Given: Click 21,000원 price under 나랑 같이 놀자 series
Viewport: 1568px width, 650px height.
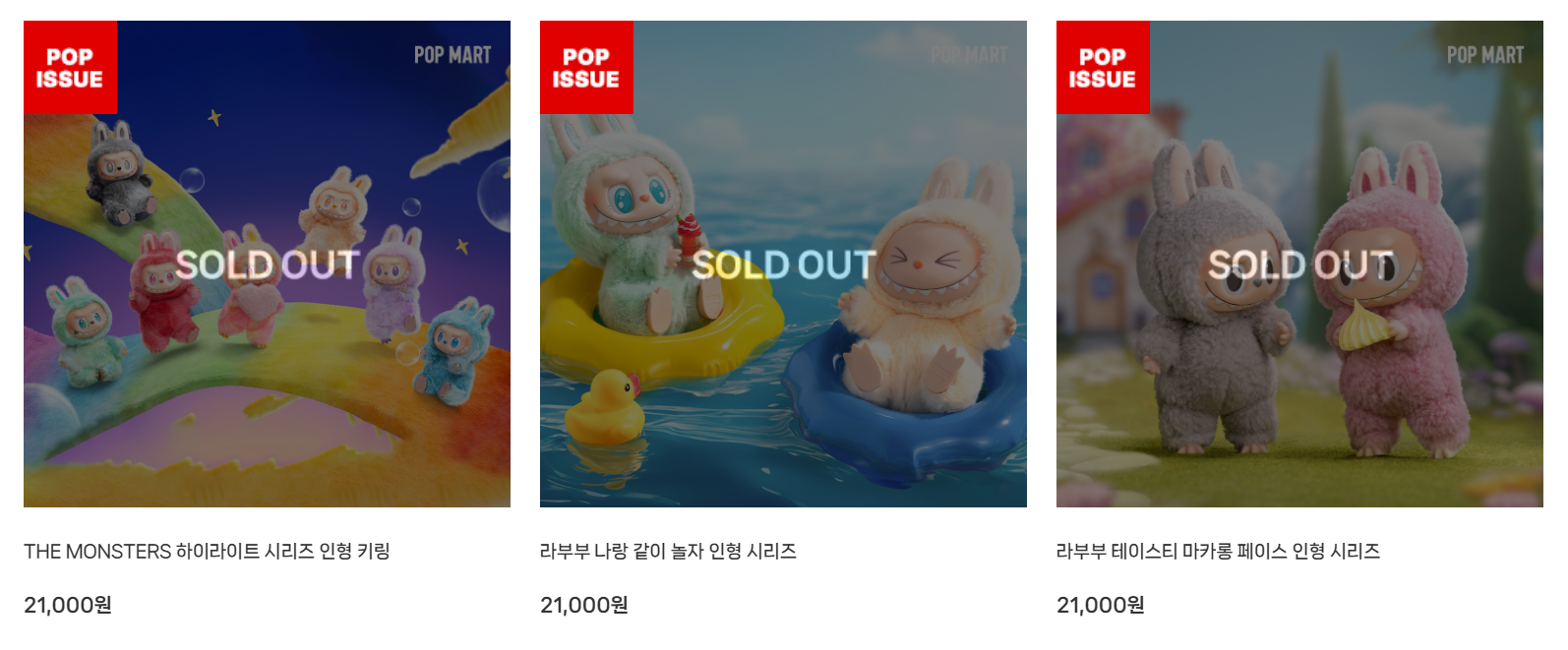Looking at the screenshot, I should (584, 605).
